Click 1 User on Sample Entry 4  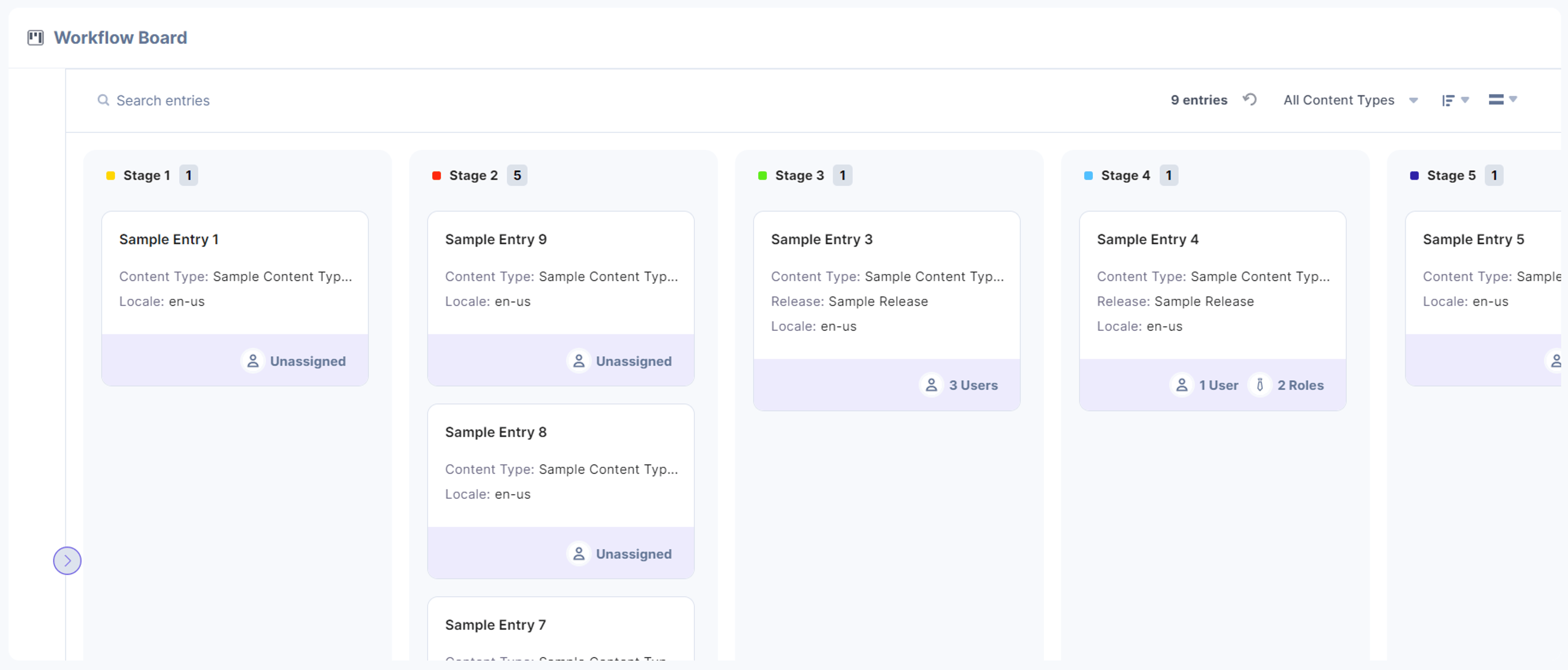tap(1218, 386)
